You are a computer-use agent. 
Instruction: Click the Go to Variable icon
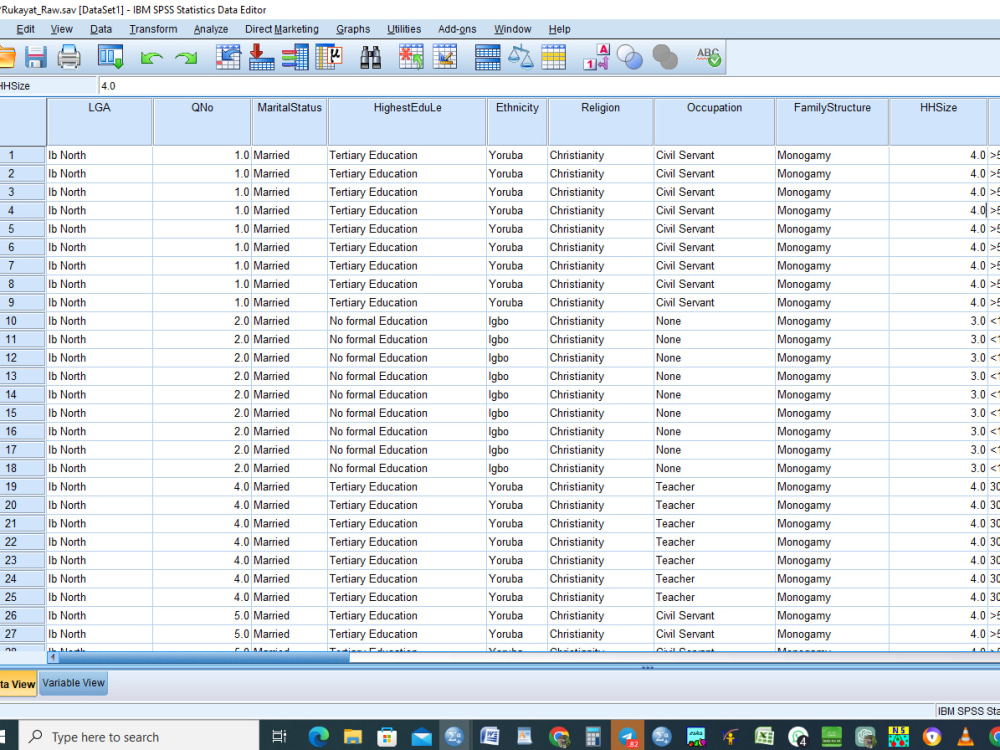261,57
